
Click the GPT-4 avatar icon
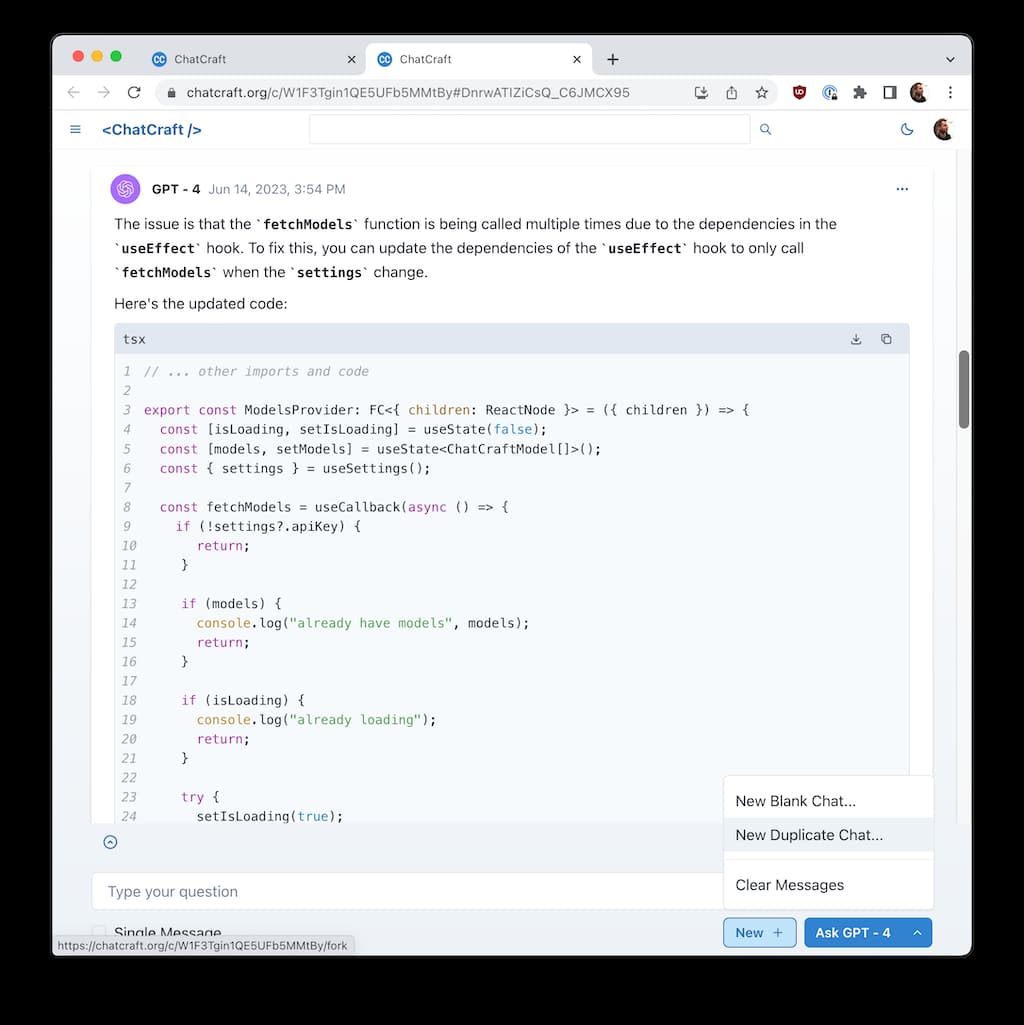click(126, 189)
